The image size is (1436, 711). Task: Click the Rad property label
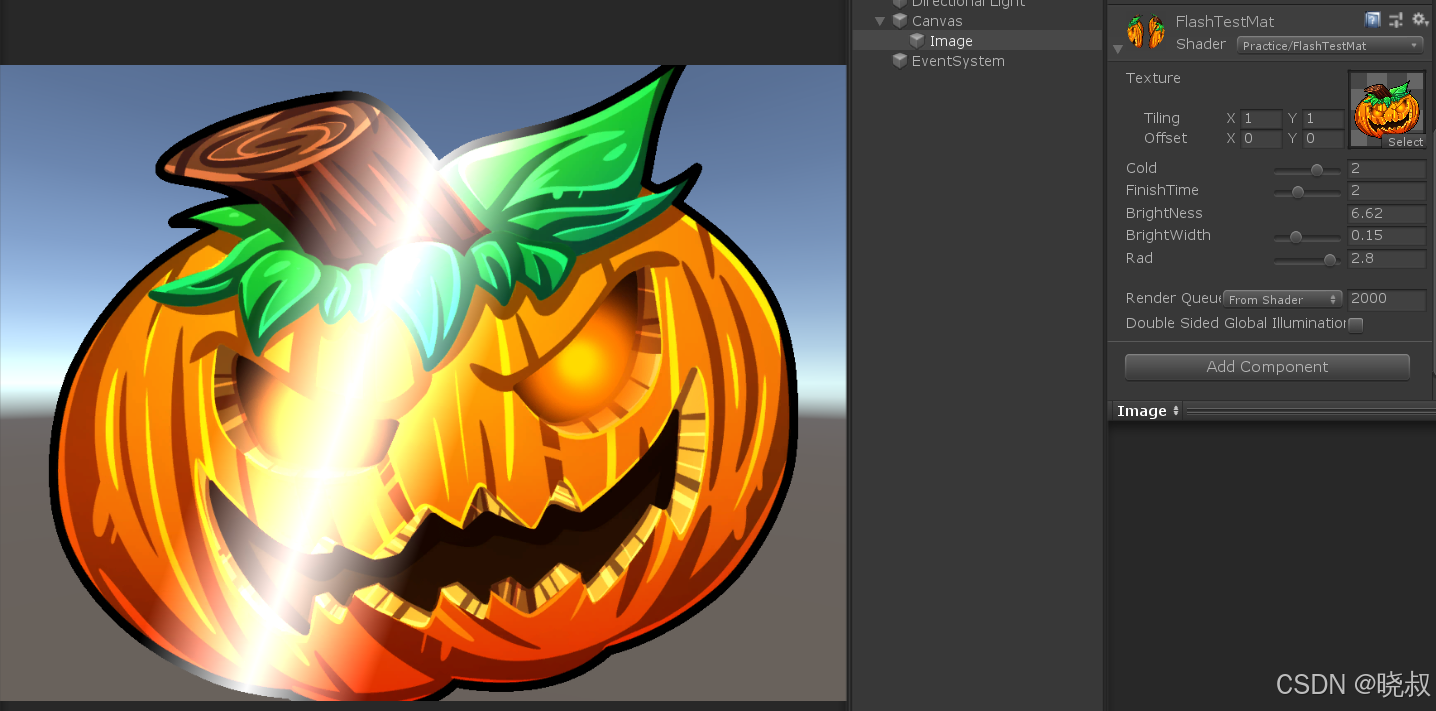(1139, 258)
